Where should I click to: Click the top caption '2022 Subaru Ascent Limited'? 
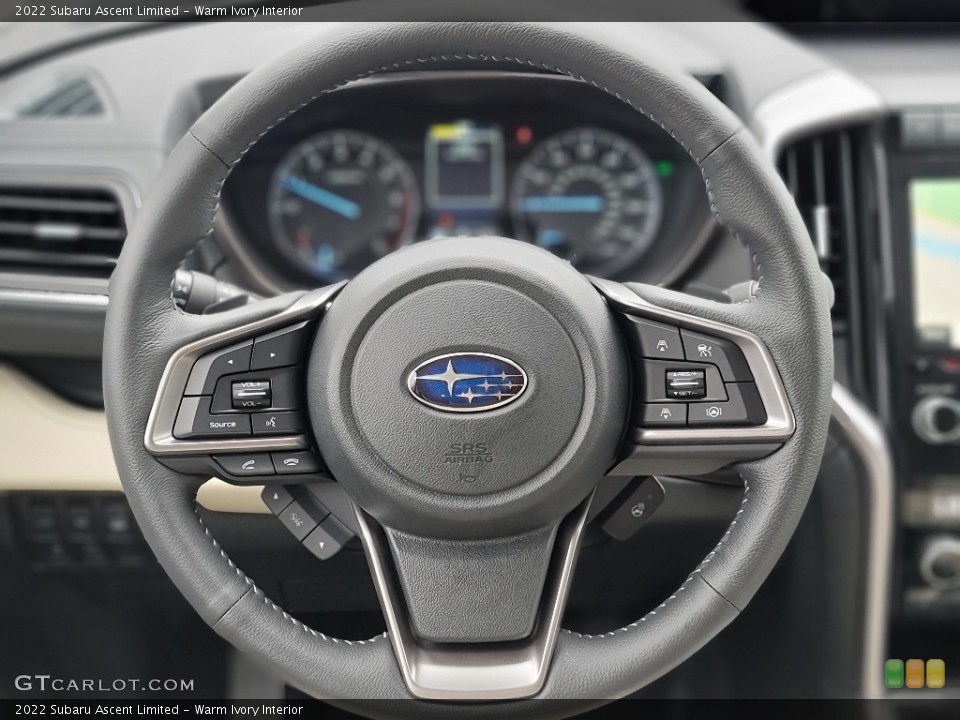(97, 10)
